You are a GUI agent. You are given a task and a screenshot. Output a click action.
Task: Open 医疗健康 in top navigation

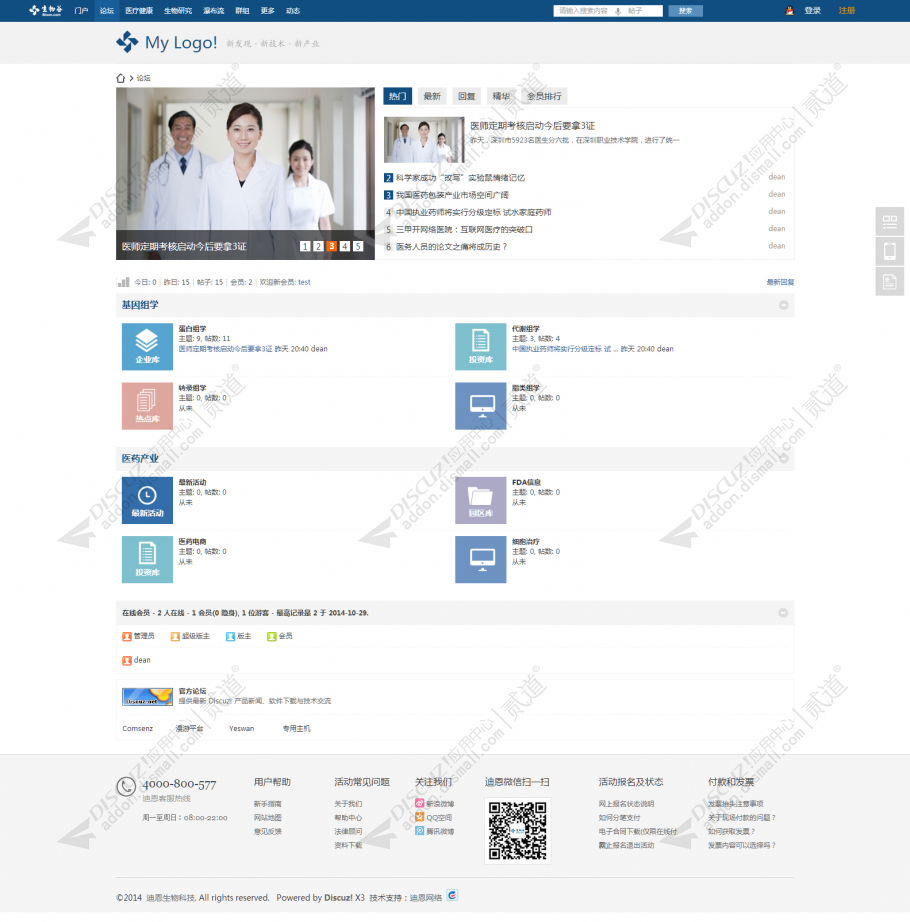click(x=139, y=11)
